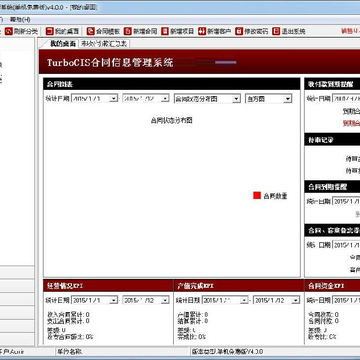Screen dimensions: 360x360
Task: Click the 新增客户 toolbar icon
Action: tap(202, 31)
